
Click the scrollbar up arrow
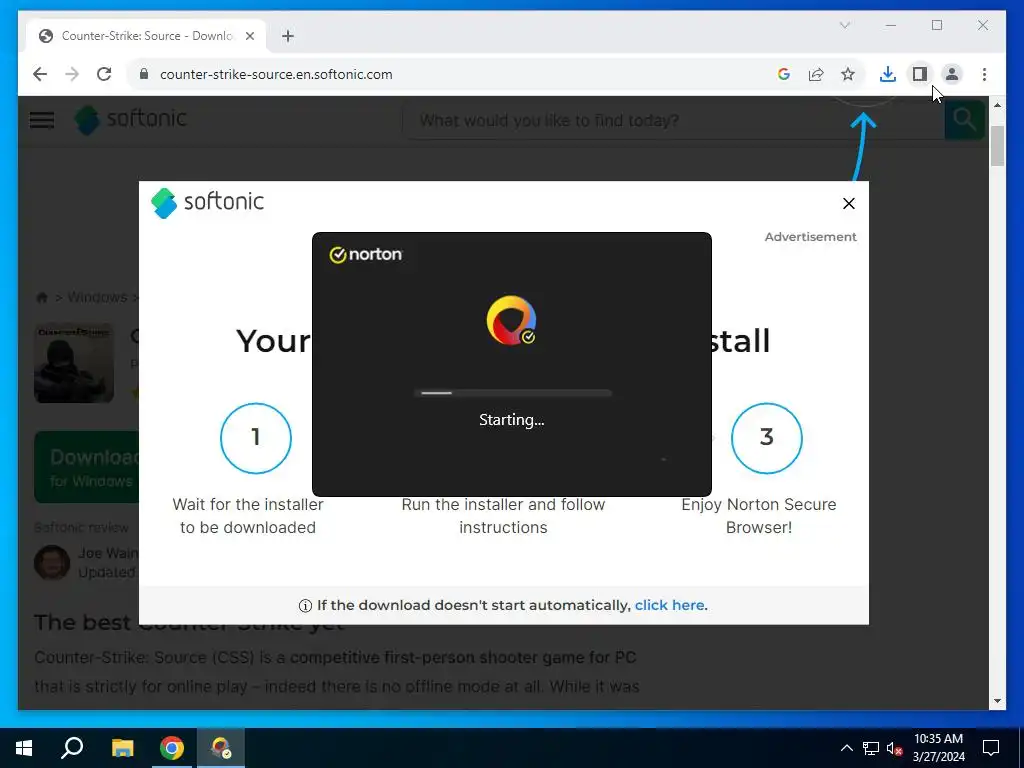997,104
